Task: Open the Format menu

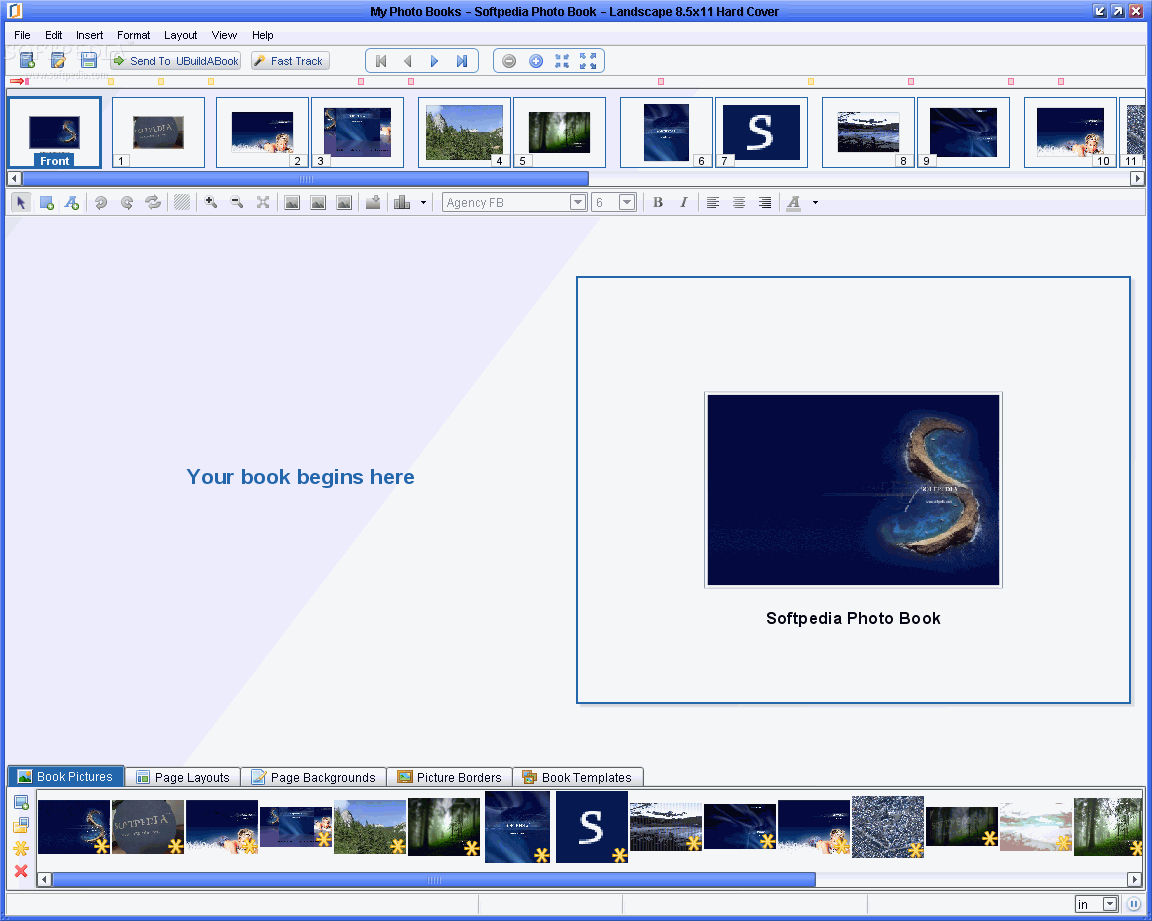Action: click(134, 35)
